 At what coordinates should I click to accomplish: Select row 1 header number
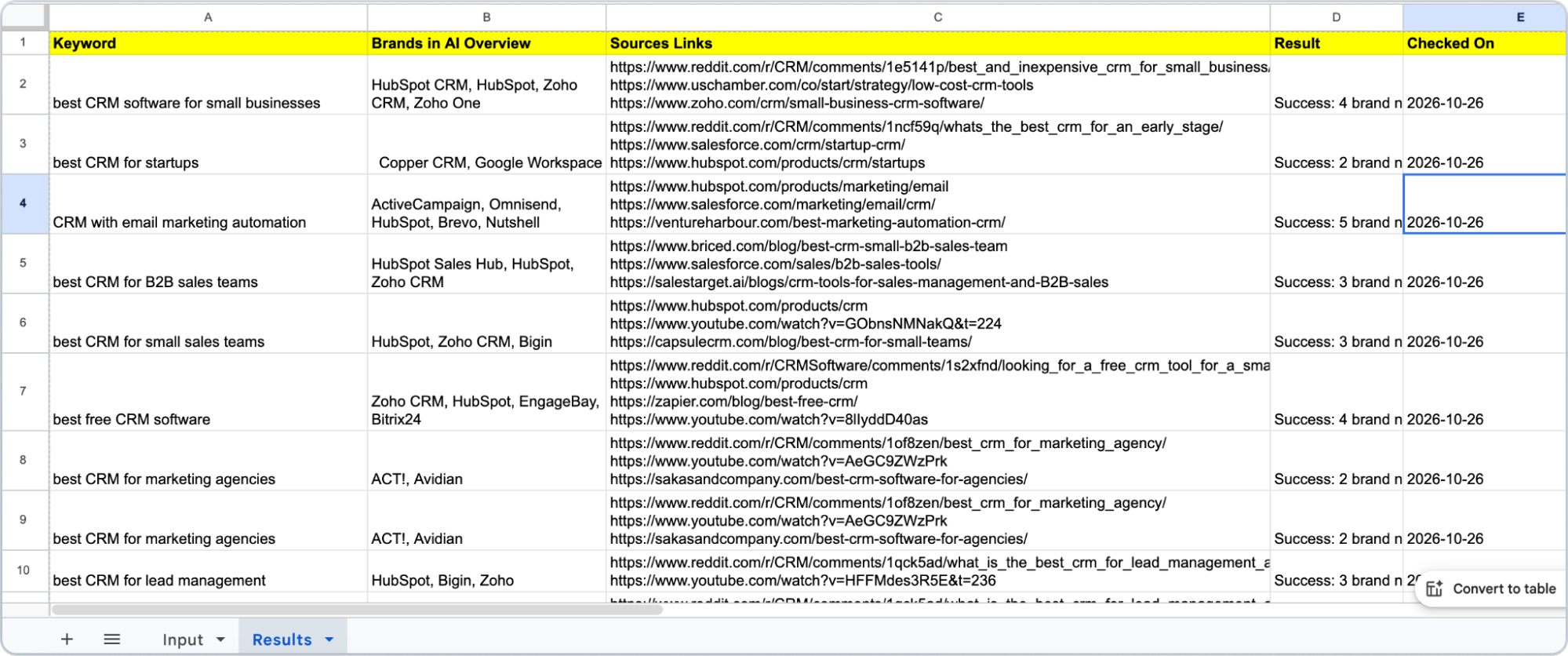[24, 42]
